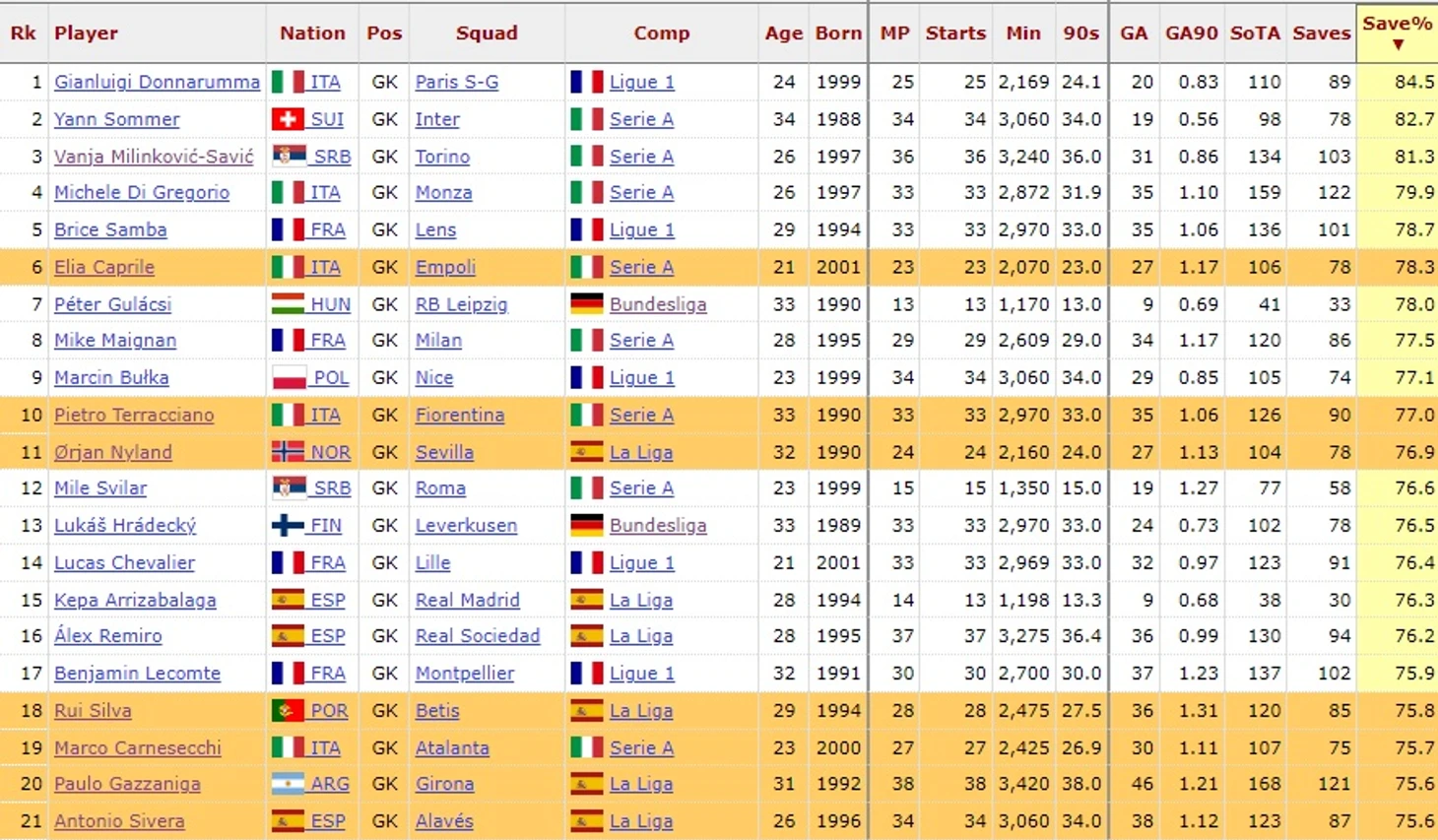Image resolution: width=1438 pixels, height=840 pixels.
Task: Click the Spain flag next to ESP in Remiro's row
Action: [288, 636]
